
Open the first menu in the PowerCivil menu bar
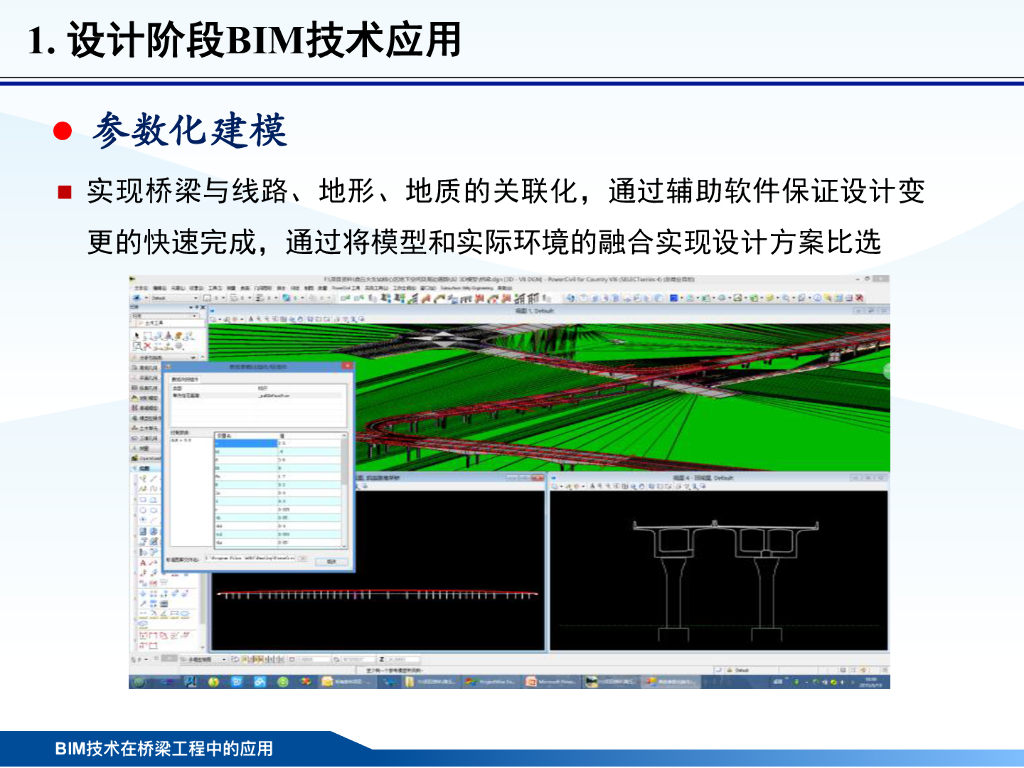click(x=141, y=288)
